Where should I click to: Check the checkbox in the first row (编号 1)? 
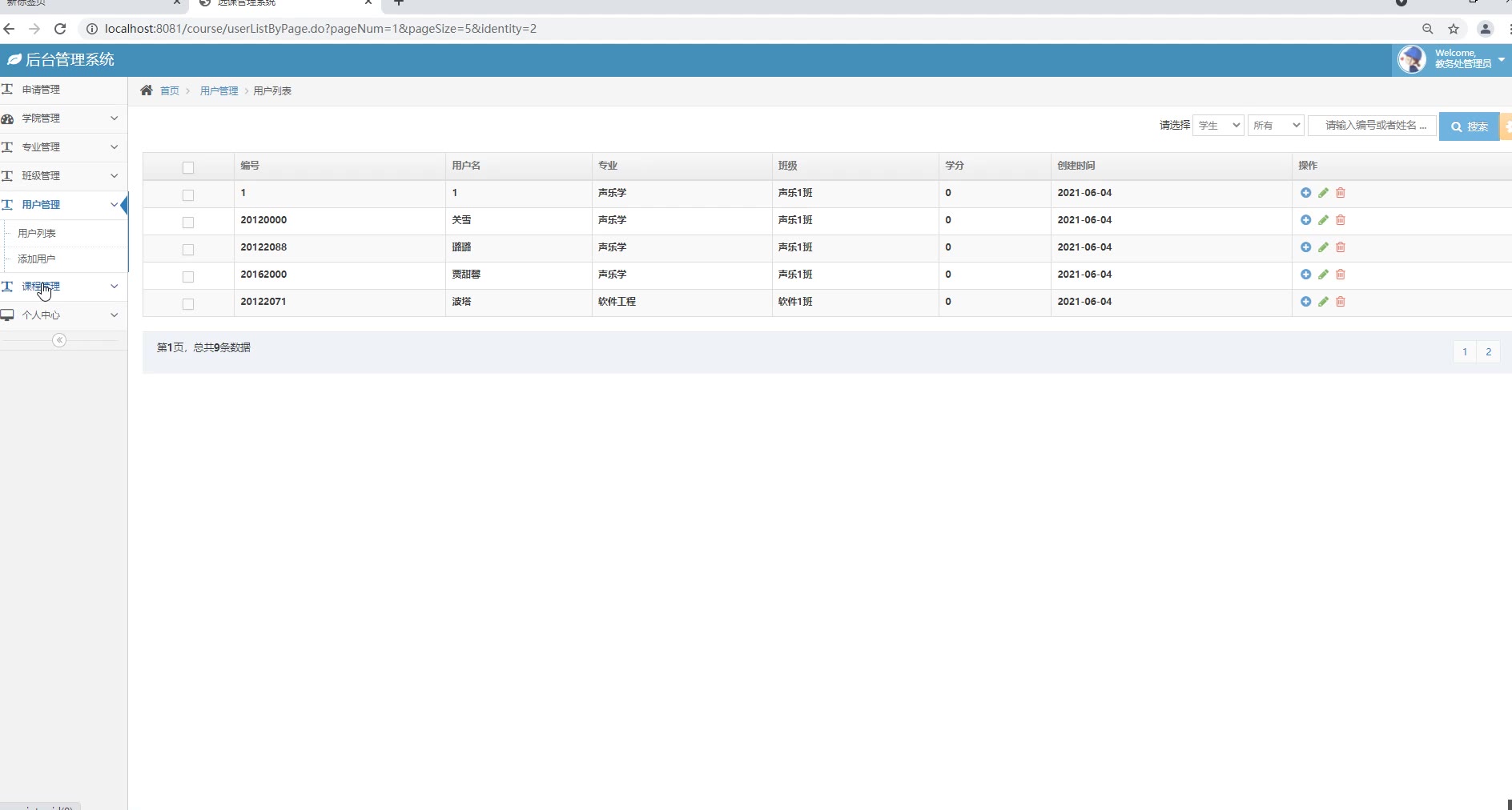point(188,194)
